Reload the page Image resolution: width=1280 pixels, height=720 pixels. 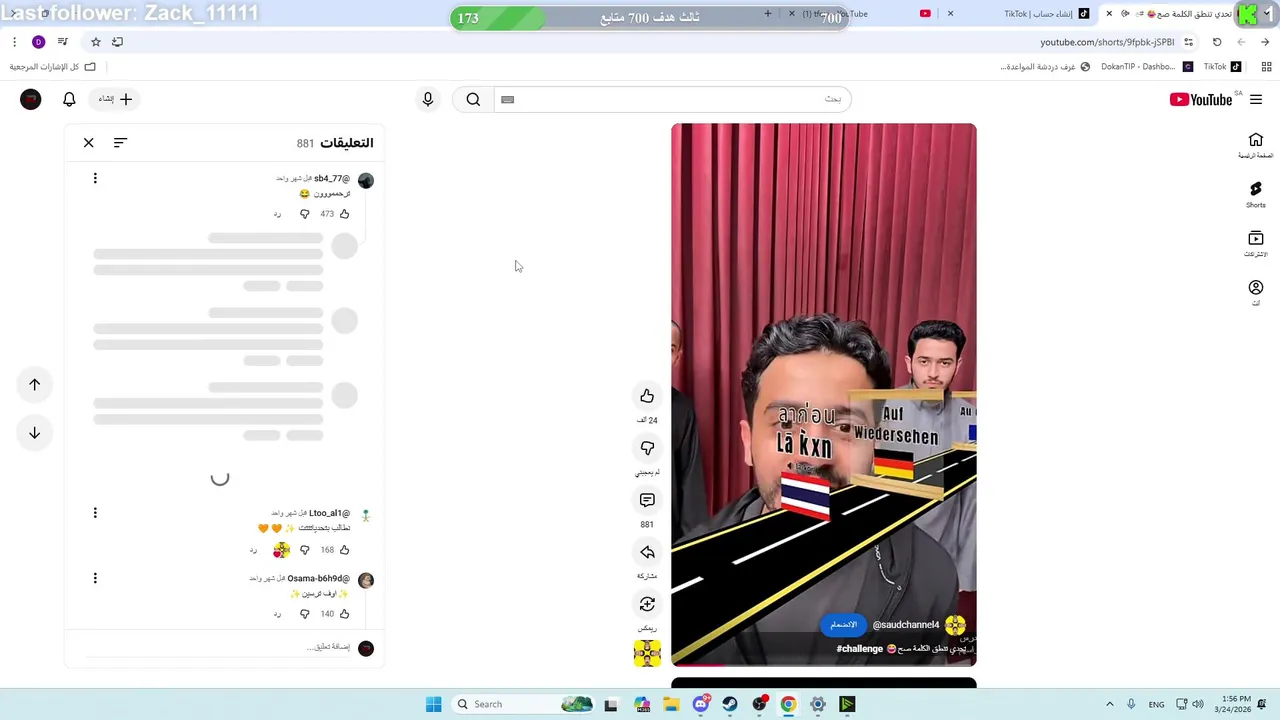pos(1217,42)
